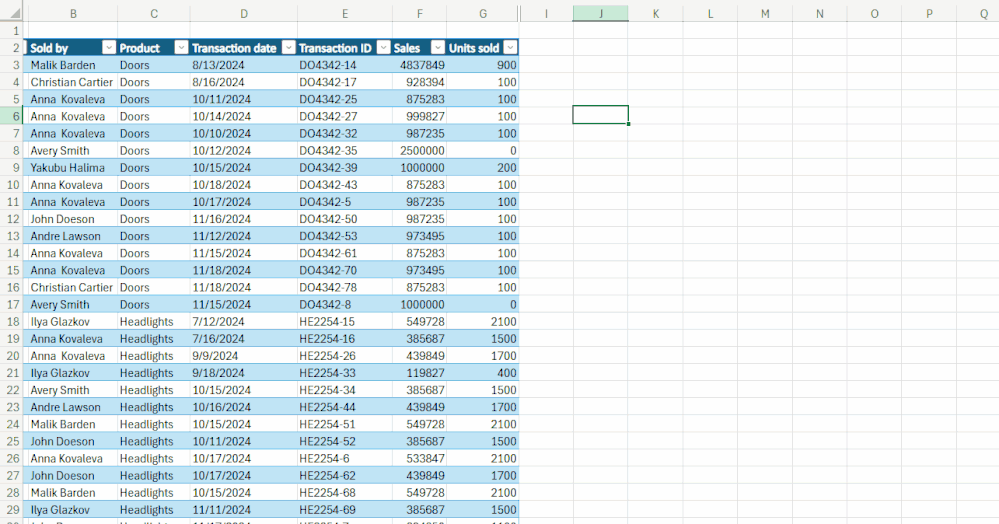Select row header 29

click(13, 509)
